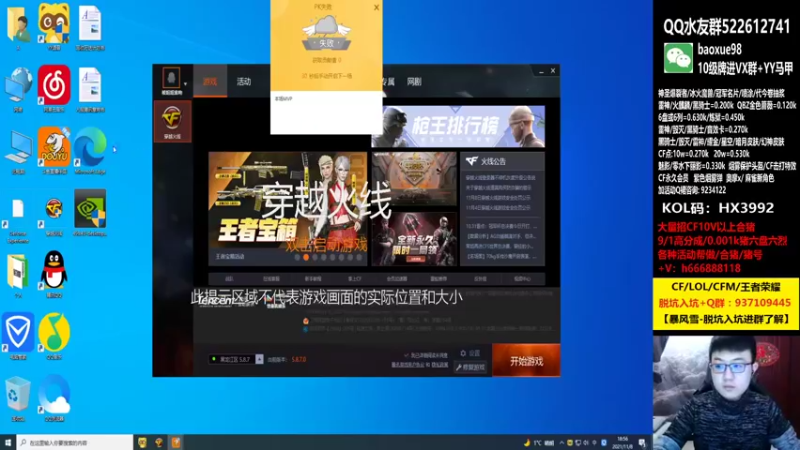Viewport: 800px width, 450px height.
Task: Switch to the 游戏 tab
Action: (210, 81)
